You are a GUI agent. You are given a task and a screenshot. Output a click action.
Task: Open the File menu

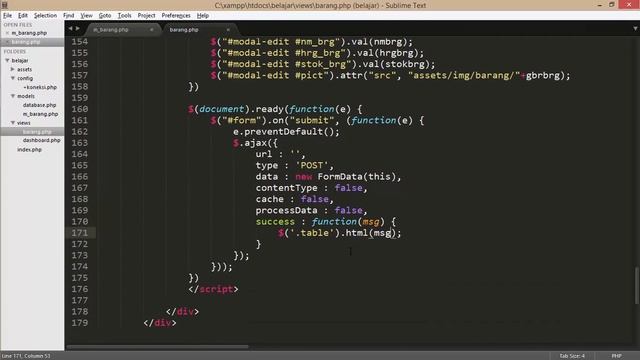coord(7,16)
